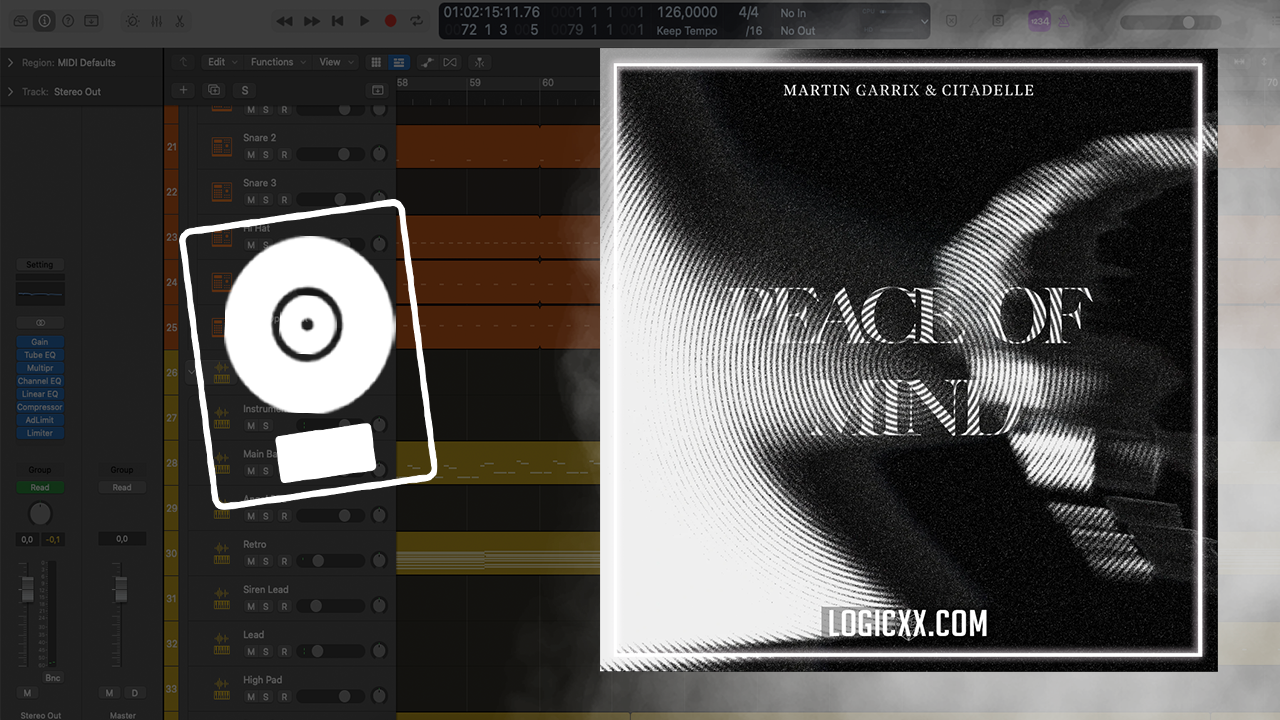Image resolution: width=1280 pixels, height=720 pixels.
Task: Solo the Retro track
Action: [x=267, y=562]
